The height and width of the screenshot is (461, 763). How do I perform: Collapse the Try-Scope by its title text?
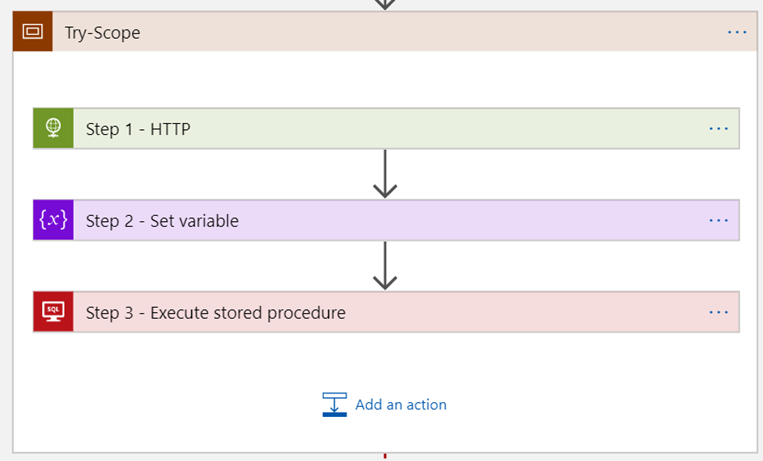102,33
